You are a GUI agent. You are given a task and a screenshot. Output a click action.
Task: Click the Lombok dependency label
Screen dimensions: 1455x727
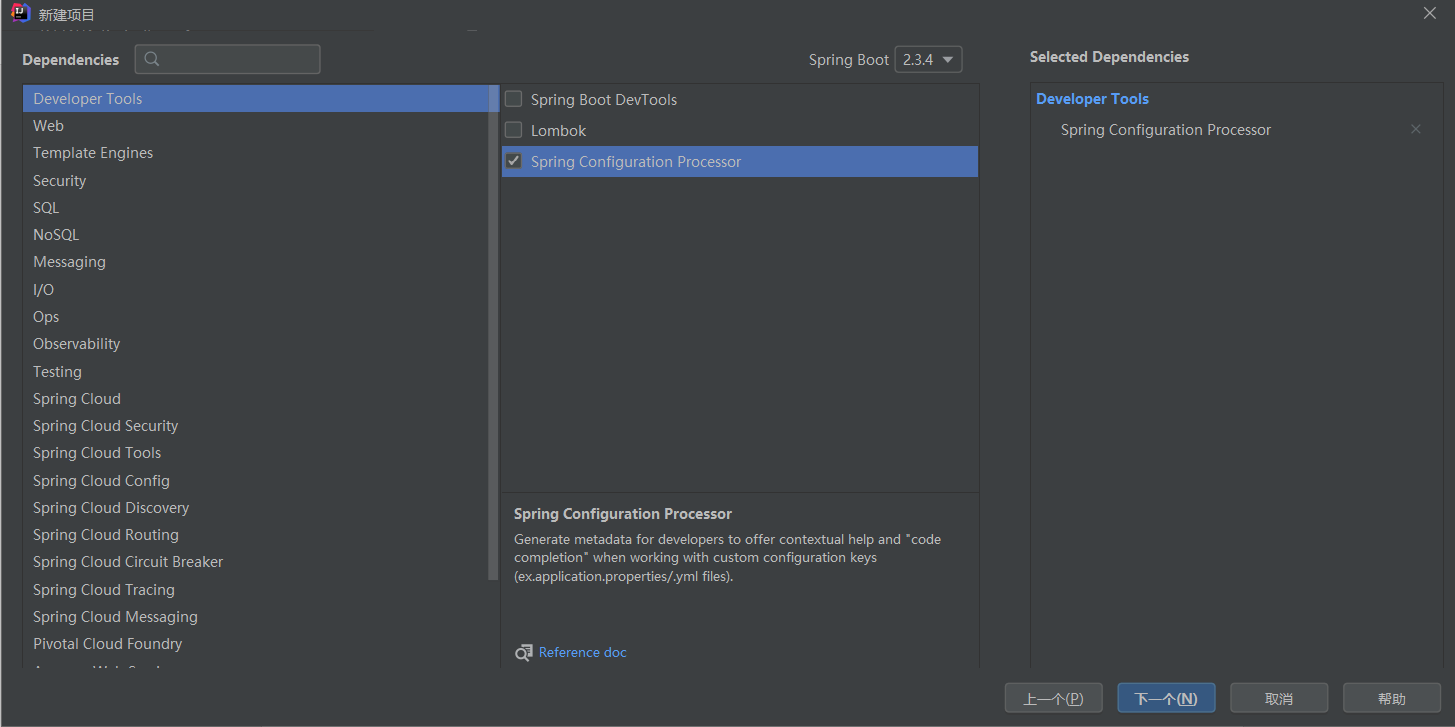(x=558, y=130)
